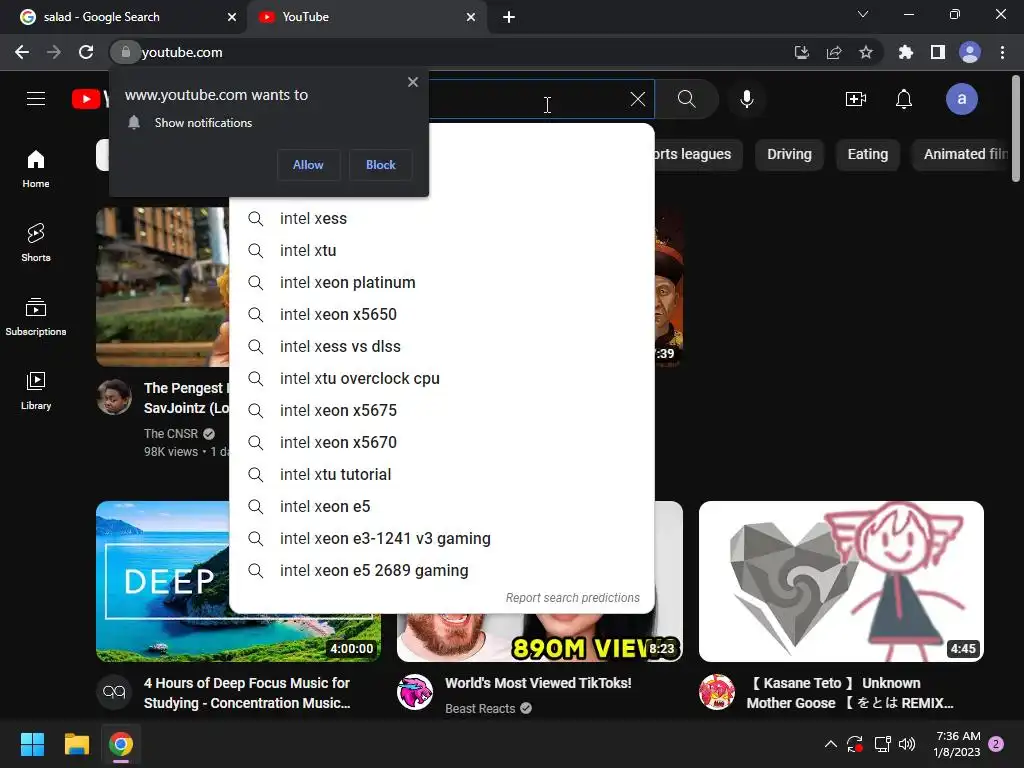Select suggestion intel xess vs dlss
The height and width of the screenshot is (768, 1024).
coord(441,347)
